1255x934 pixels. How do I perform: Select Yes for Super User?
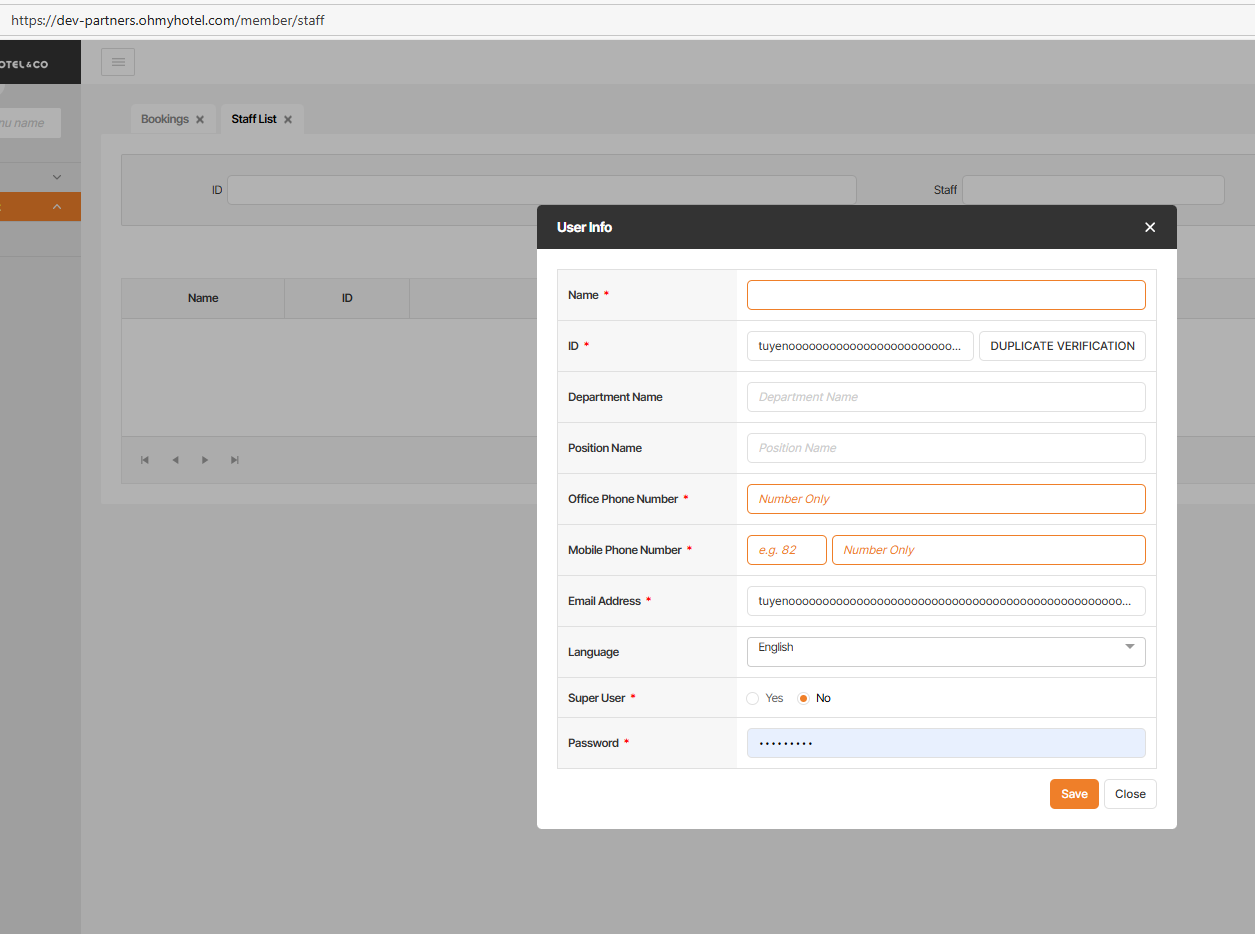tap(753, 698)
